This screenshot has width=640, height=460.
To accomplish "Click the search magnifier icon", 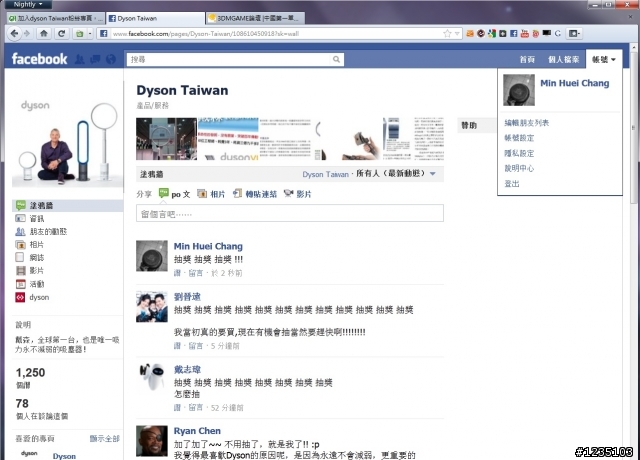I will [336, 60].
